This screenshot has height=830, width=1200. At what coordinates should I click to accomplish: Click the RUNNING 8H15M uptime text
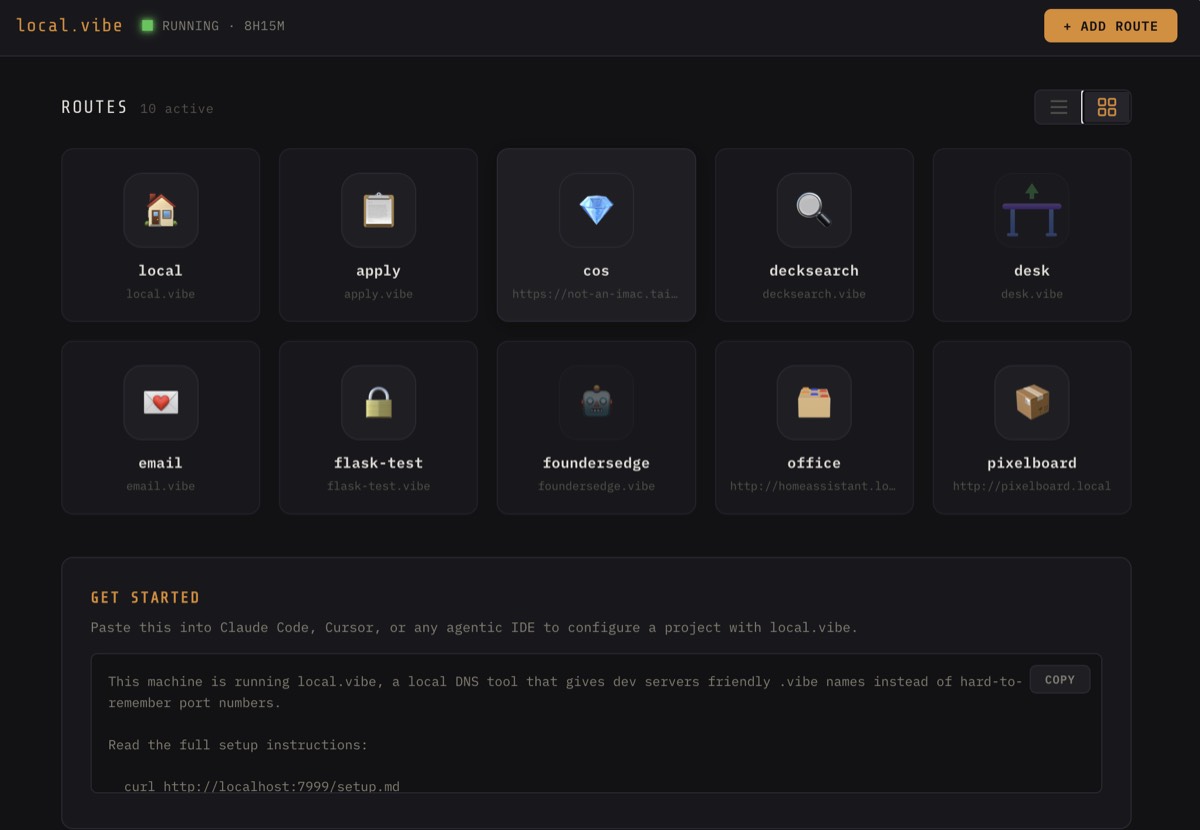tap(223, 25)
